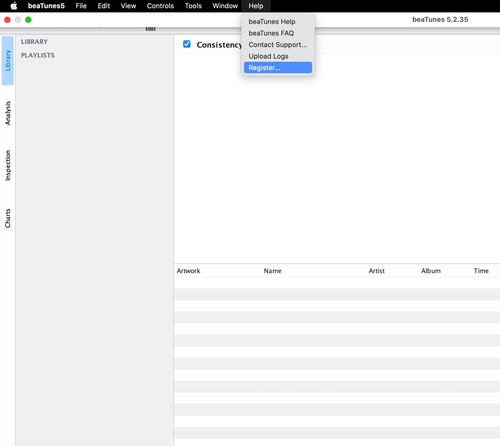Open the Tools menu

[x=193, y=6]
